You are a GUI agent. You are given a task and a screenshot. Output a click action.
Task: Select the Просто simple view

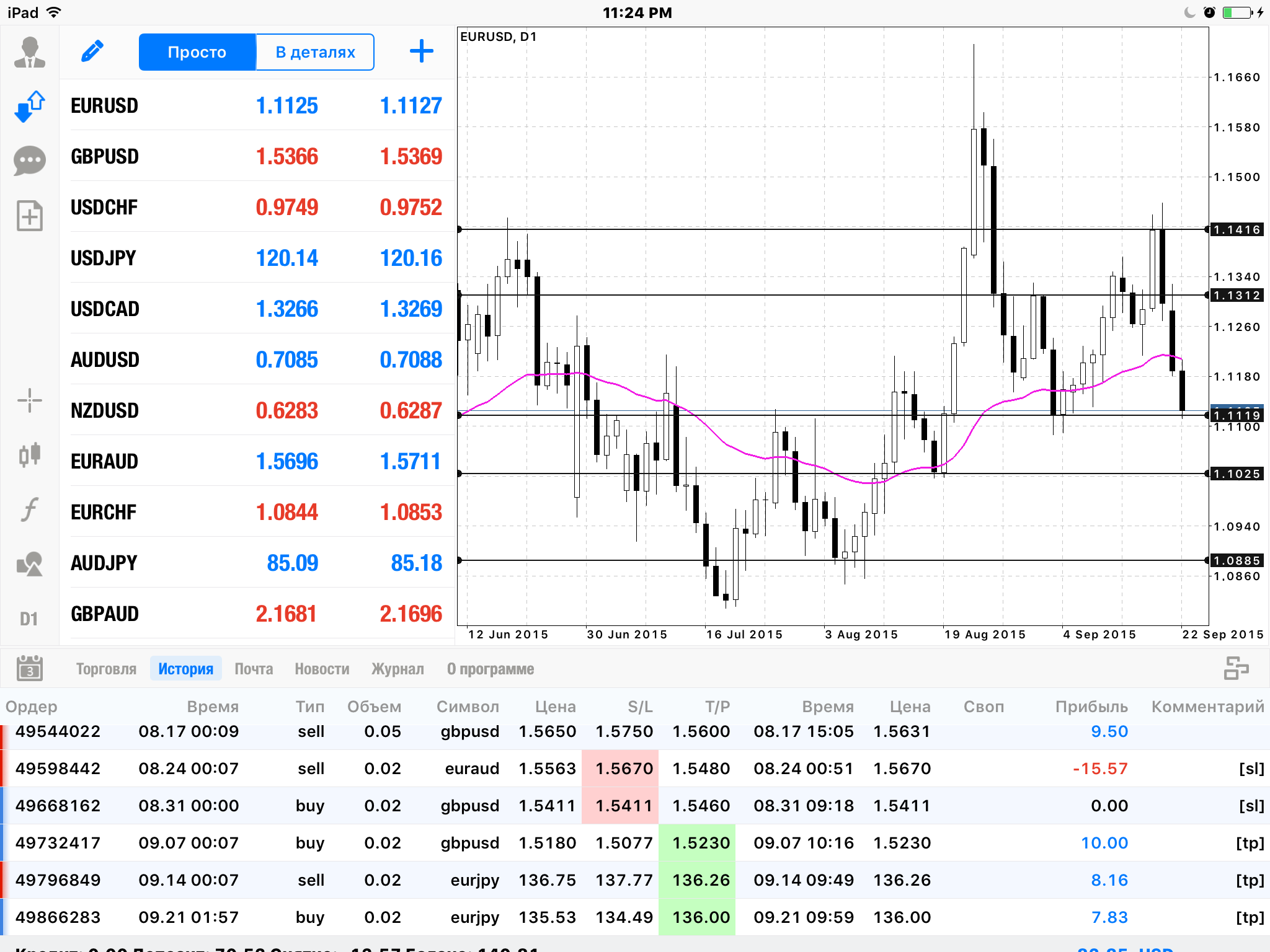tap(197, 52)
